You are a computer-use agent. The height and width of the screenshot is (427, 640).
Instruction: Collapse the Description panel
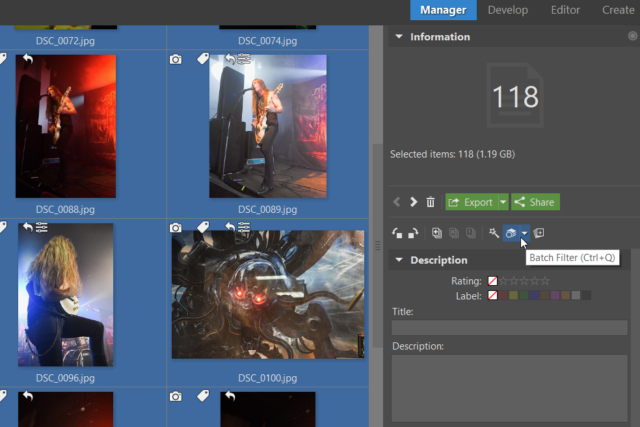[x=399, y=260]
